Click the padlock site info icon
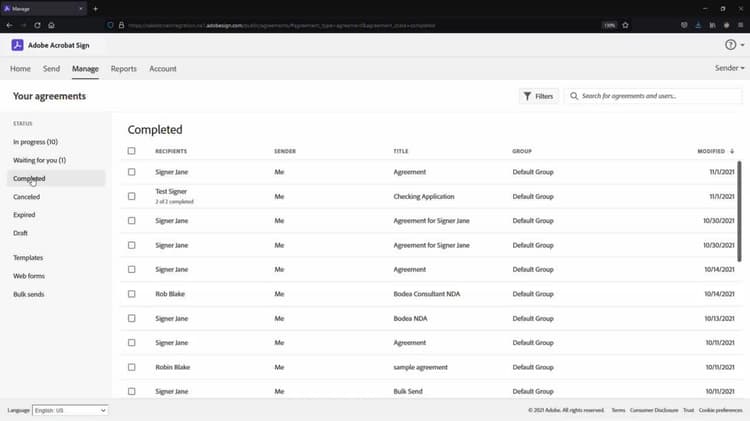Screen dimensions: 750x421 (121, 25)
